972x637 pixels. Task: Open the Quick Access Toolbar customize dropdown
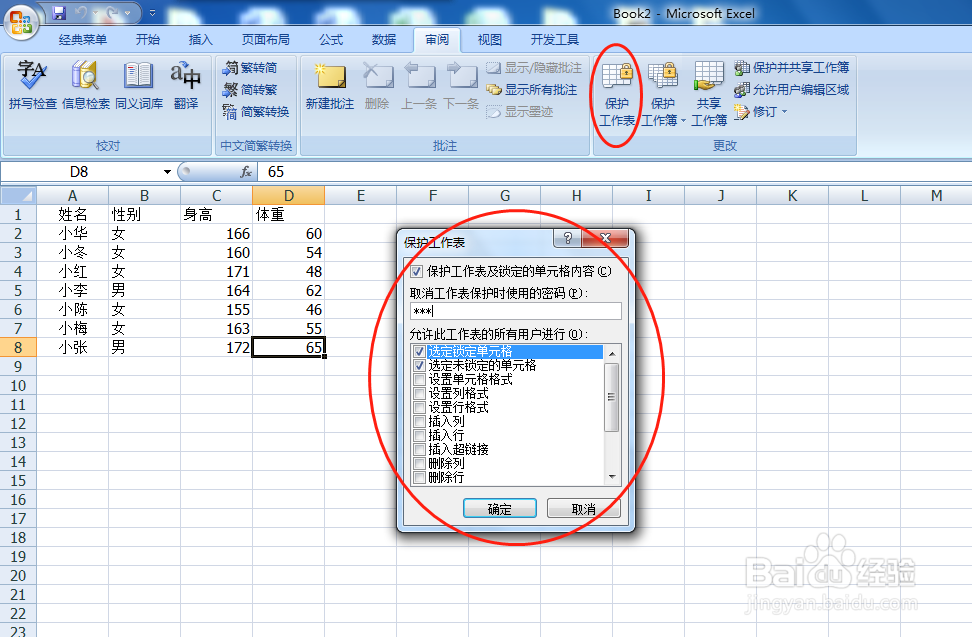[x=151, y=12]
